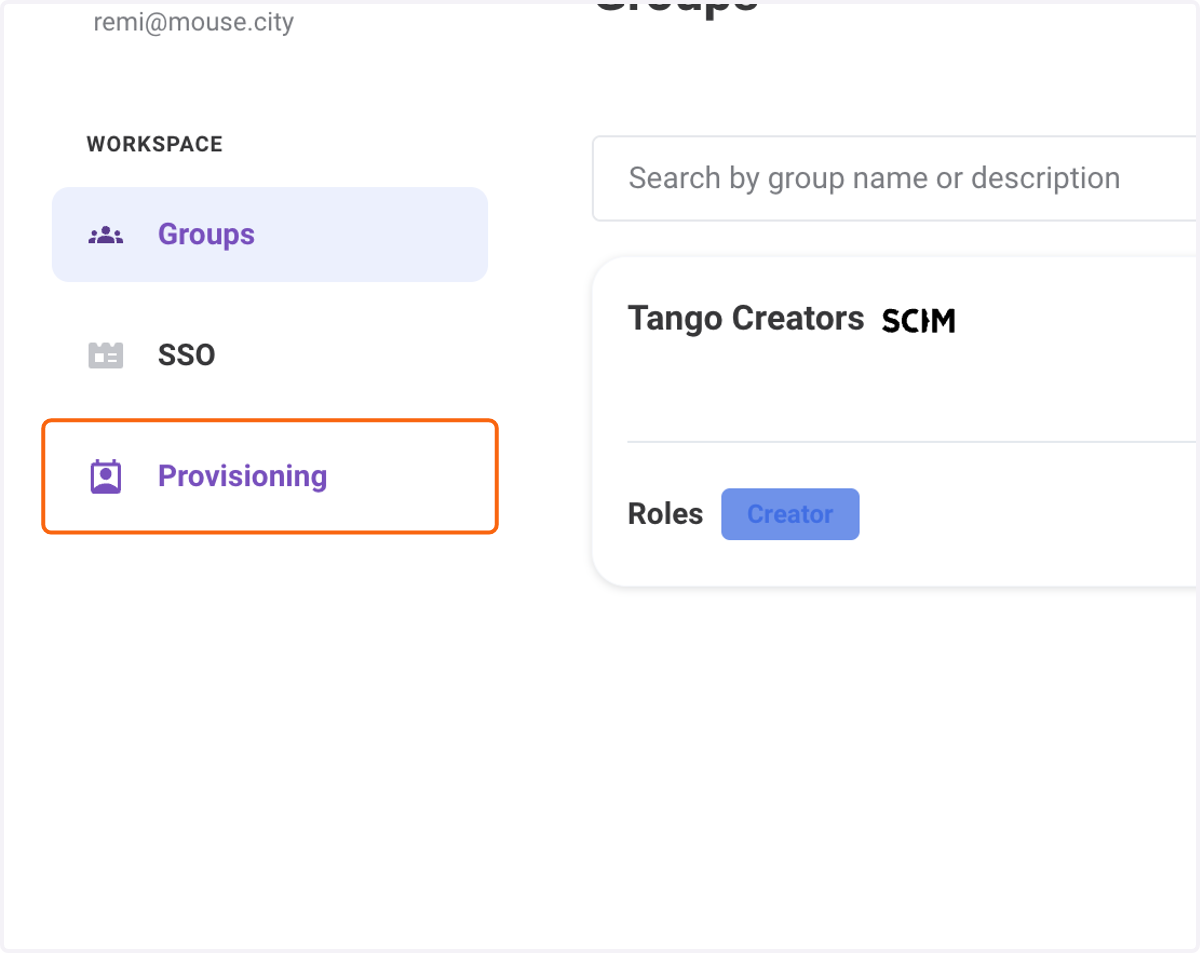Click the Roles label in group card
The width and height of the screenshot is (1200, 953).
(665, 514)
